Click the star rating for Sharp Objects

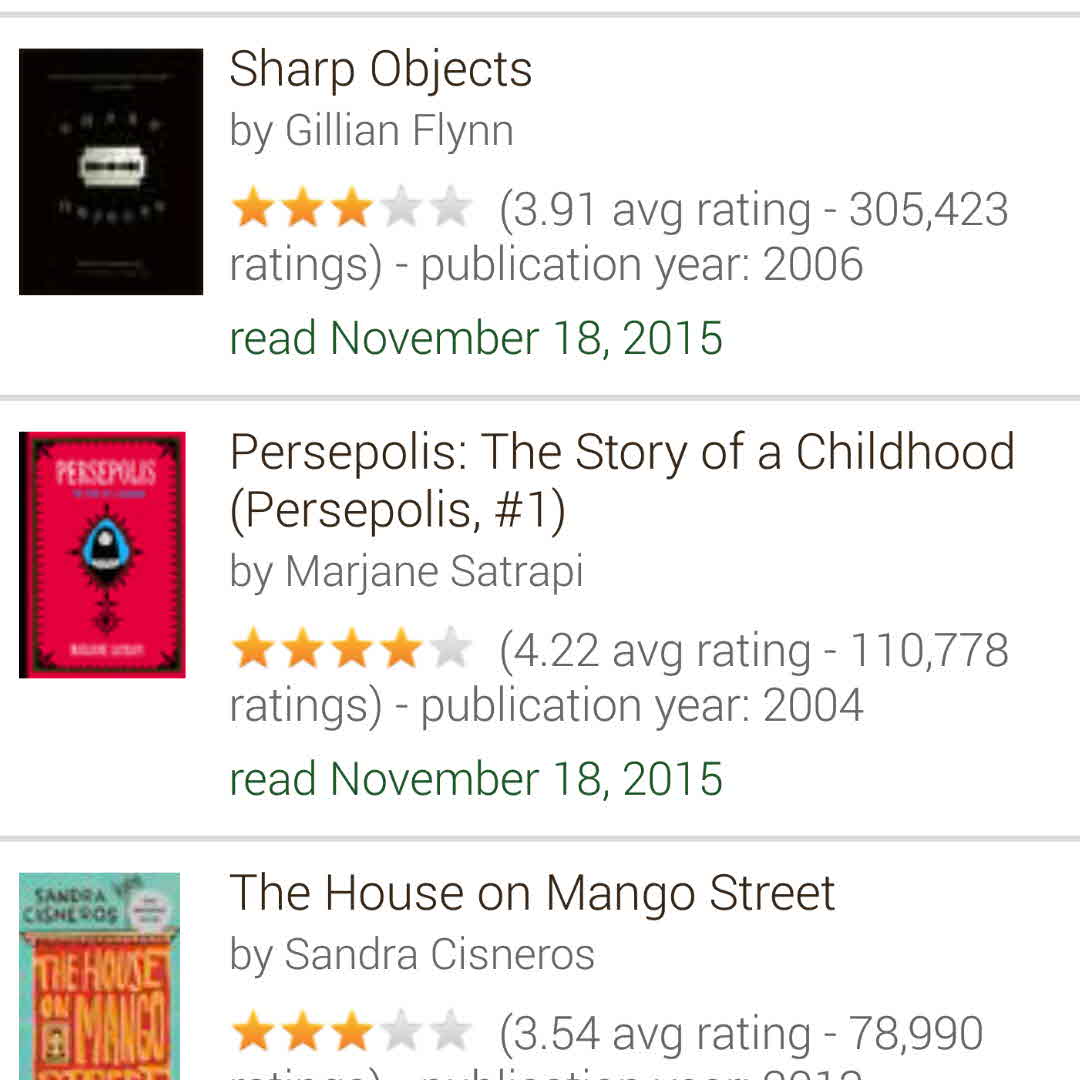click(x=351, y=209)
